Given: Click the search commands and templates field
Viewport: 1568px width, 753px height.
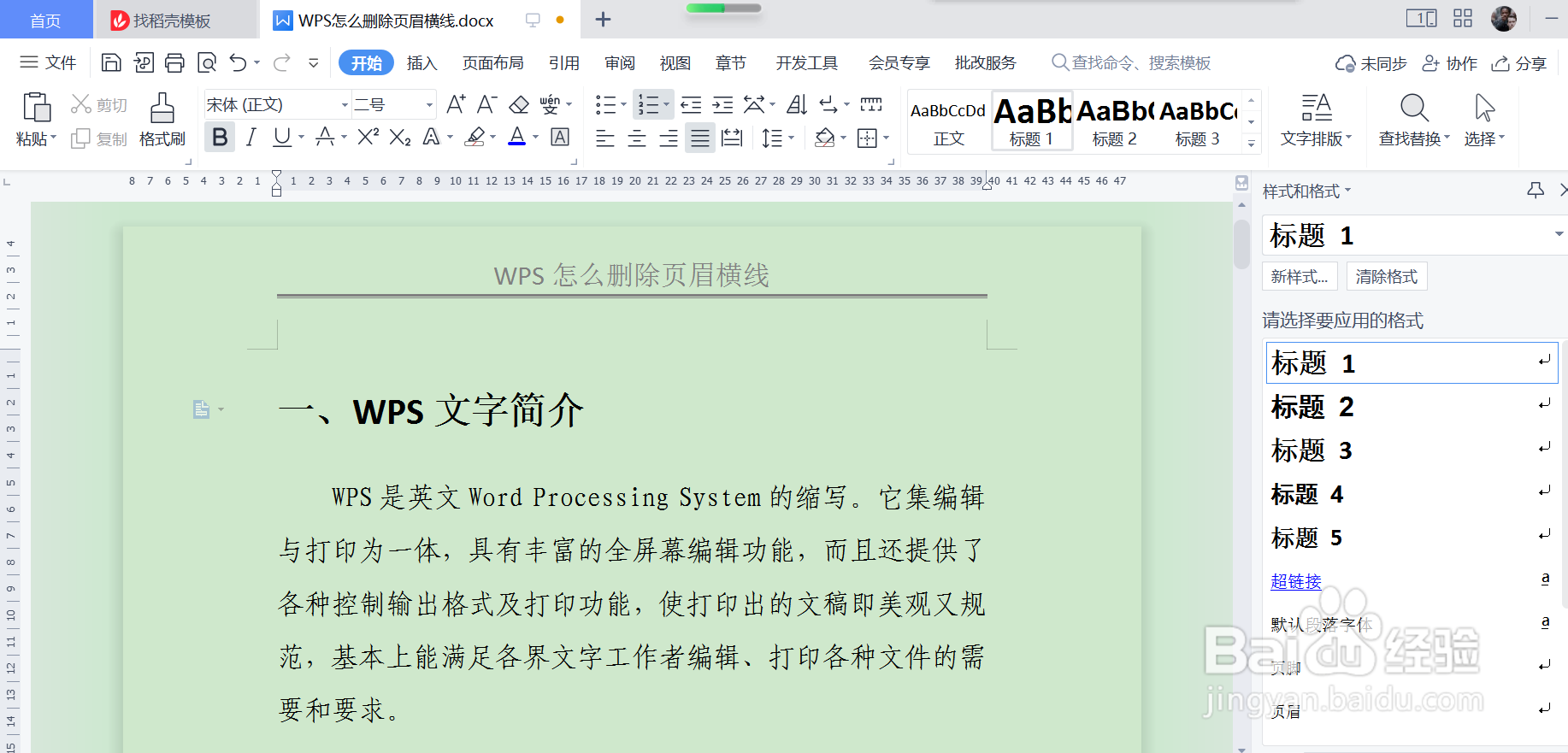Looking at the screenshot, I should [1132, 62].
